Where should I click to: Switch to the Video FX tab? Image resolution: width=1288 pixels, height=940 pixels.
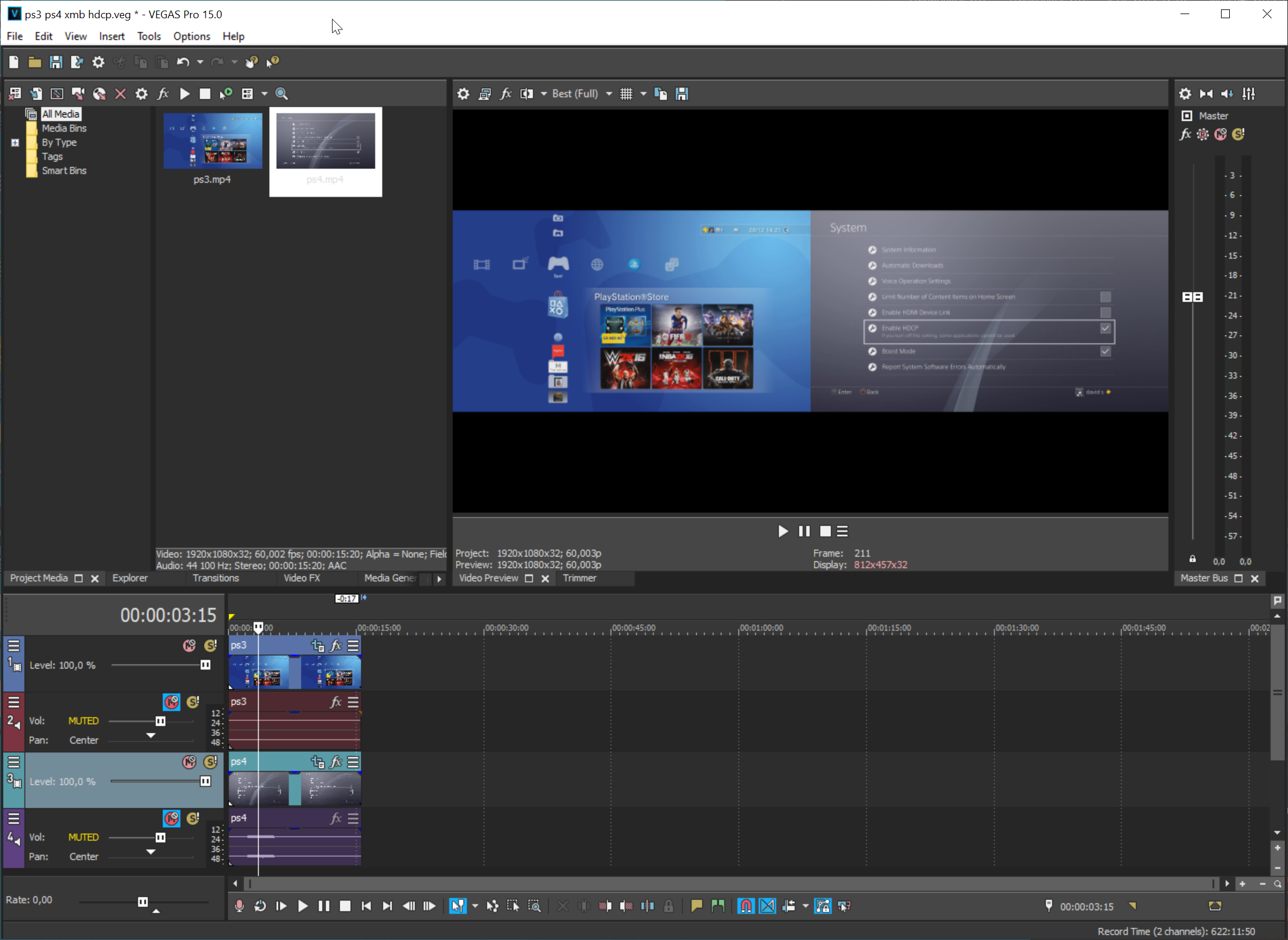click(x=301, y=578)
